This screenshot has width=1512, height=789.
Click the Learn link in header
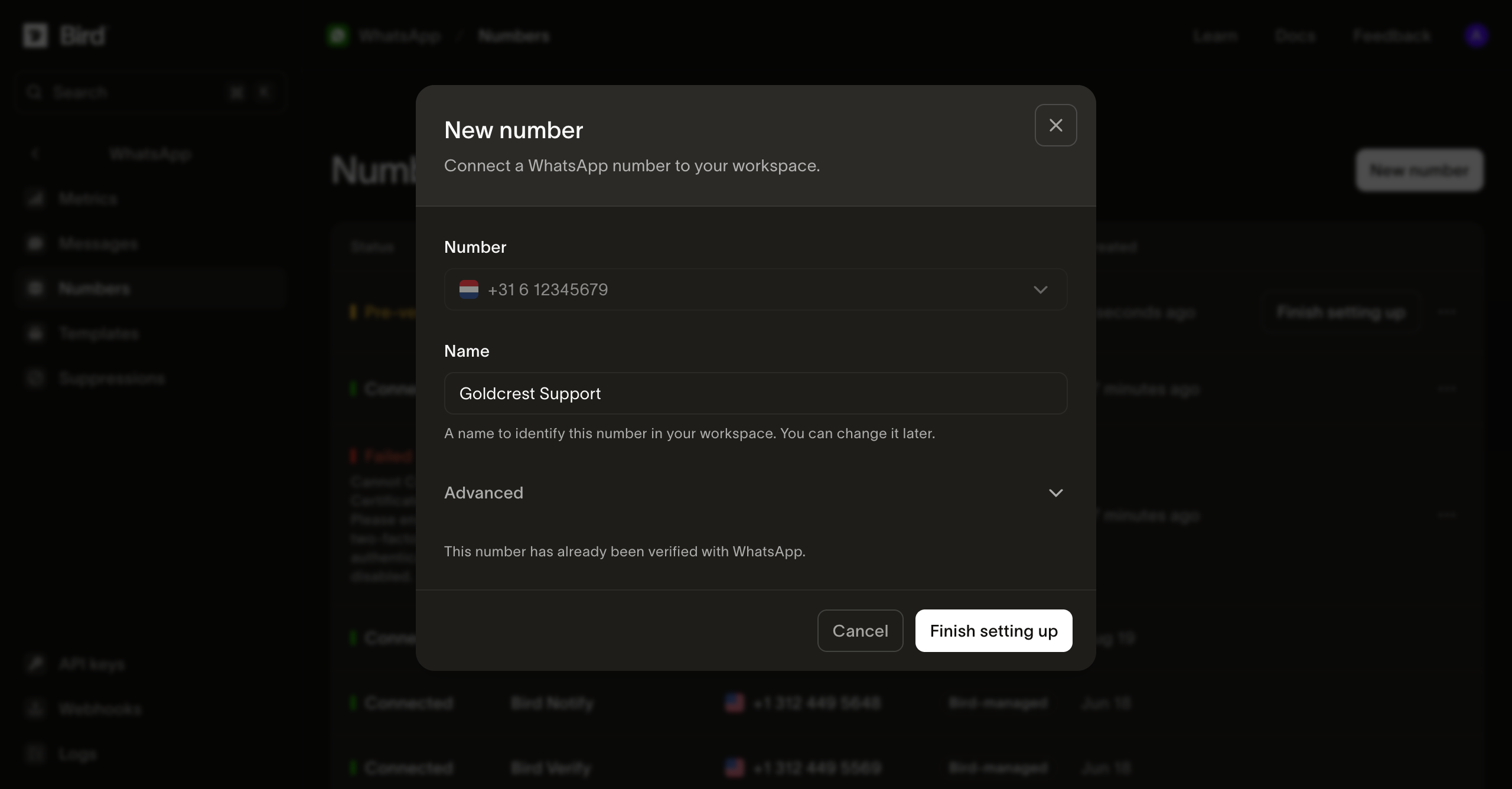tap(1214, 36)
